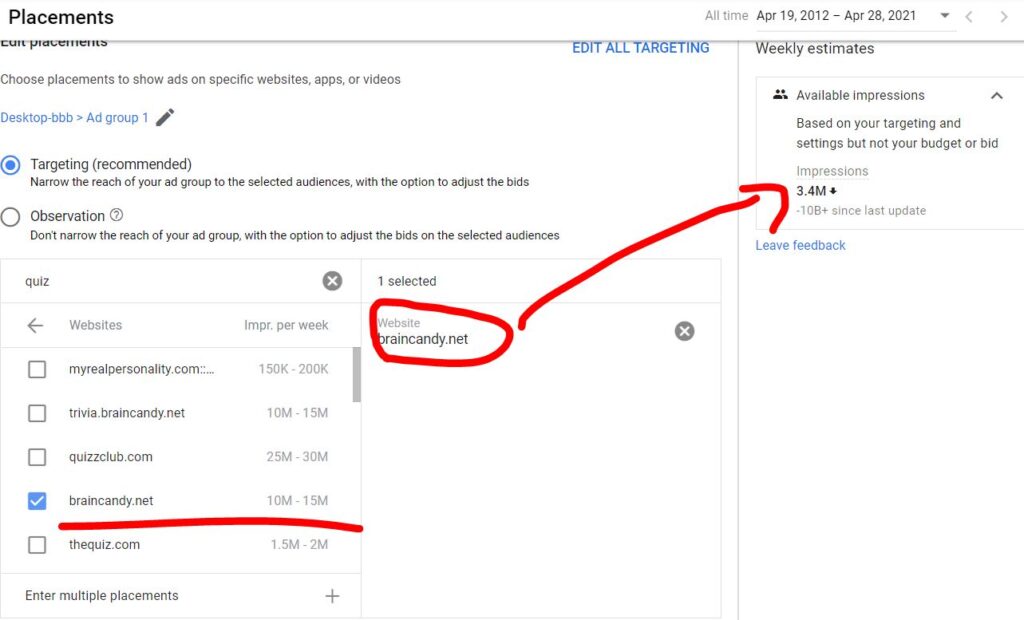Click '-10B+ since last update' text
This screenshot has width=1024, height=620.
[861, 210]
